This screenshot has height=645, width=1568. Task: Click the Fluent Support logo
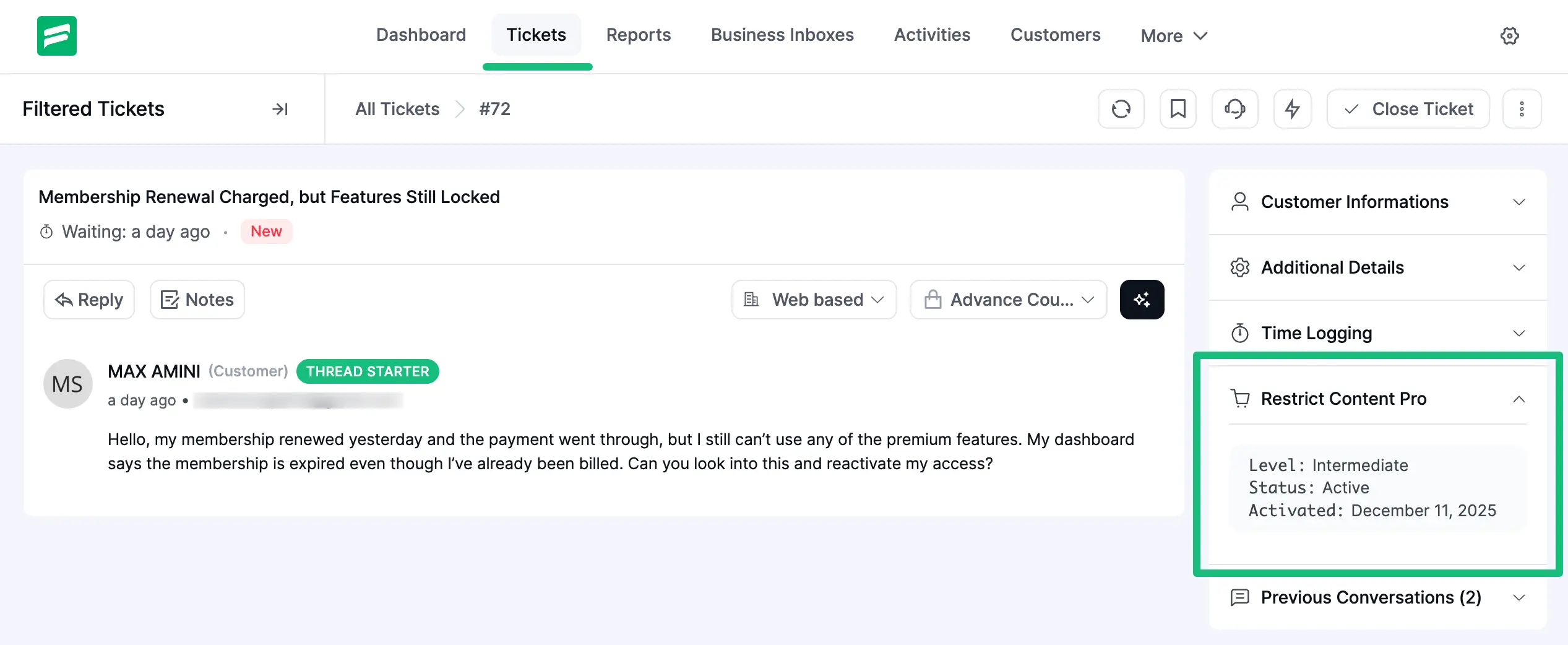pos(56,36)
